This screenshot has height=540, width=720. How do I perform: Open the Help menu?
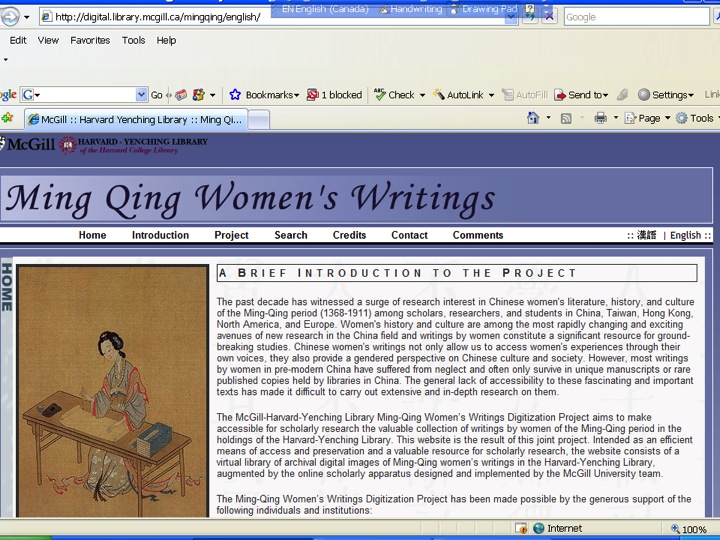pos(166,40)
